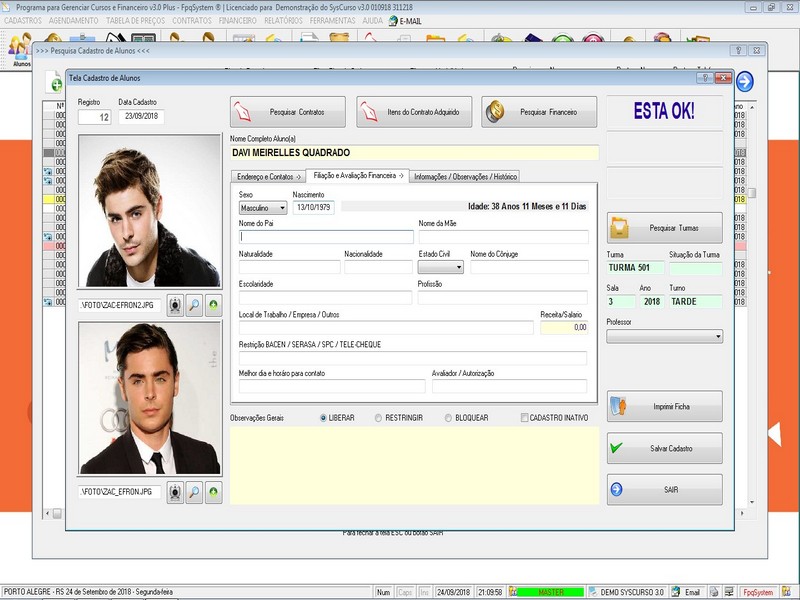Capture webcam photo for ZAC_EFRON.JPG
800x600 pixels.
point(175,492)
